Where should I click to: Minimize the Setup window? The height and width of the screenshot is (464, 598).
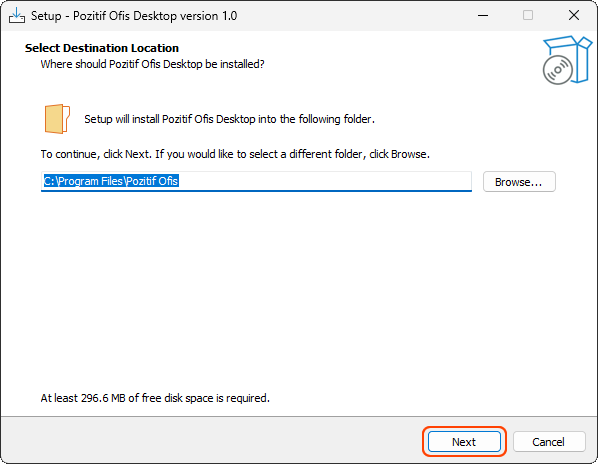pyautogui.click(x=483, y=16)
